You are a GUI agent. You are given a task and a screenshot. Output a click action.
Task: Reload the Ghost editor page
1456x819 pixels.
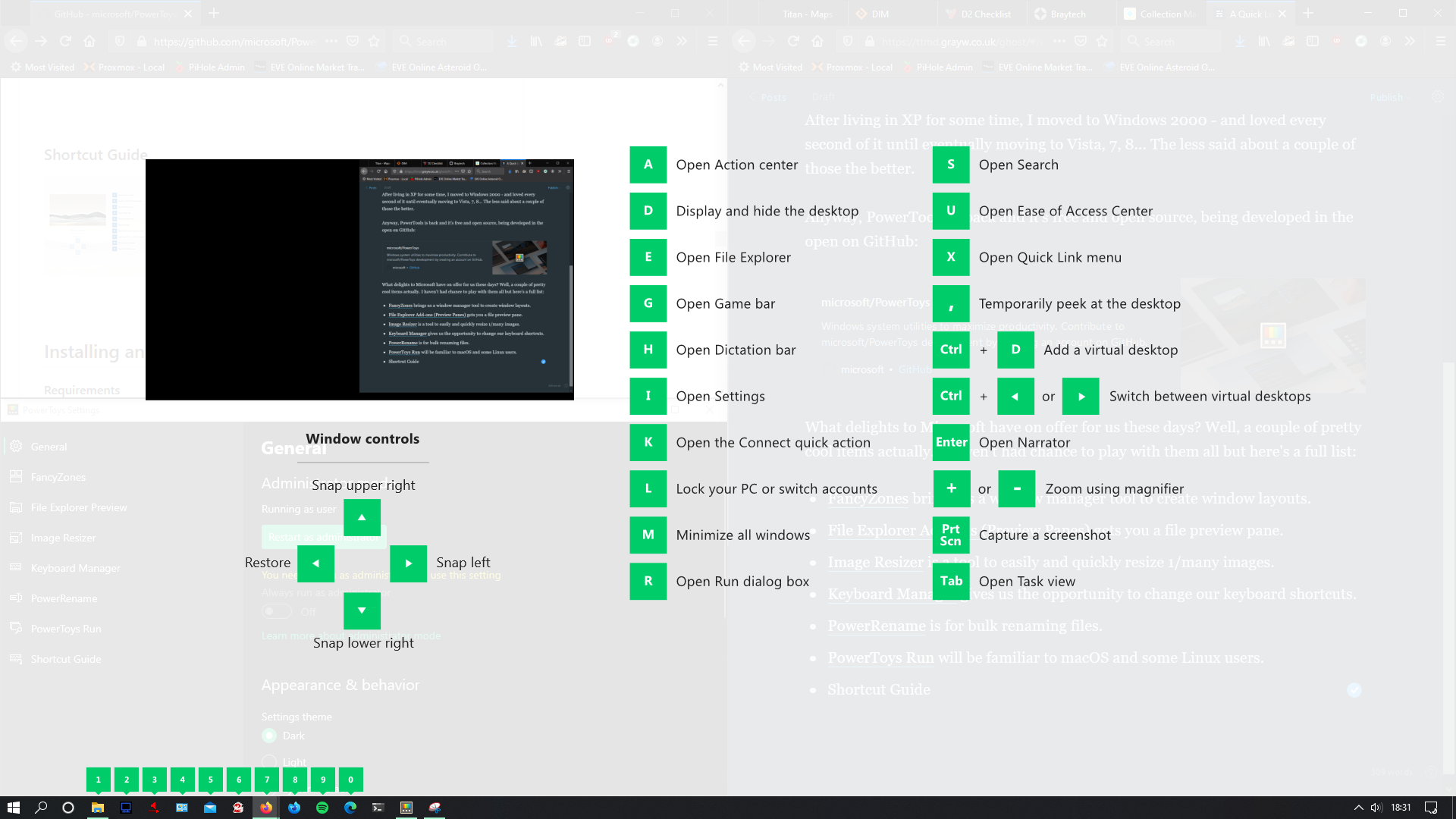[x=793, y=41]
